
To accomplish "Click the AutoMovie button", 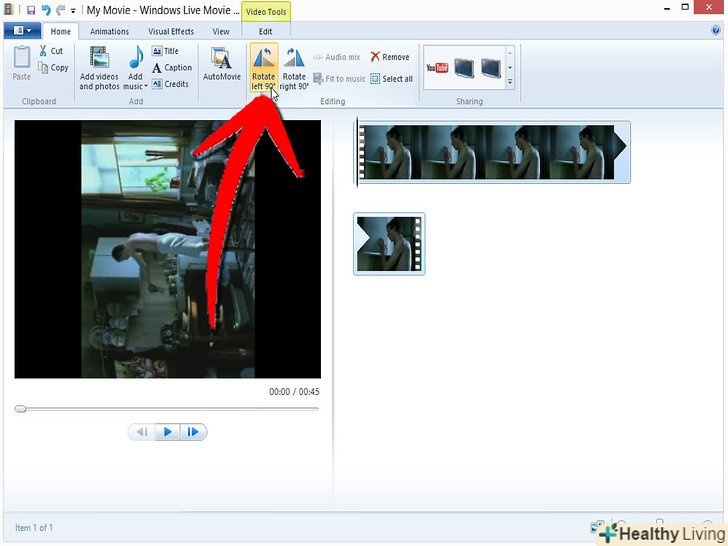I will click(221, 64).
